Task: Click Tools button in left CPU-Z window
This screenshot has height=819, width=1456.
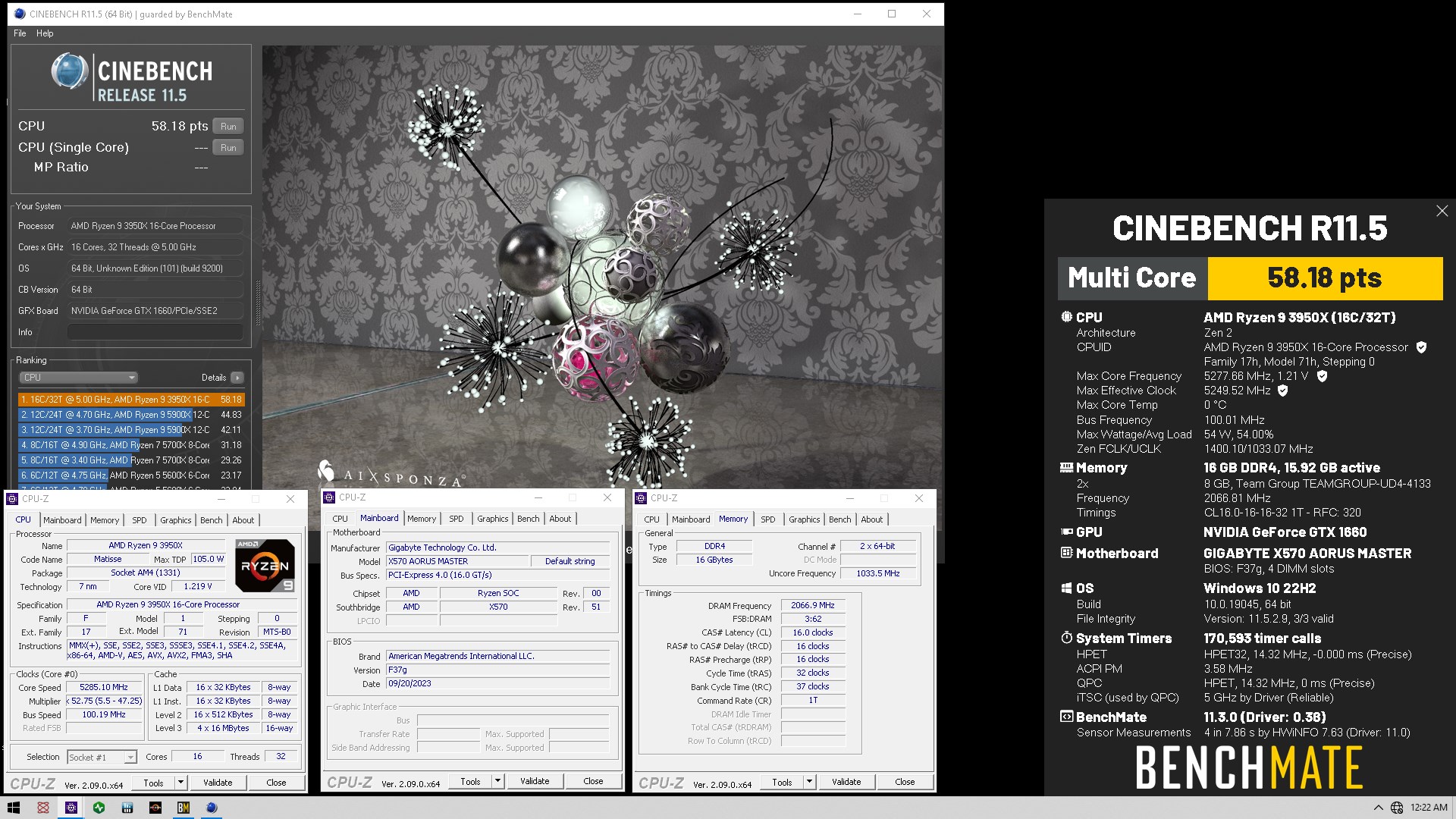Action: (x=153, y=783)
